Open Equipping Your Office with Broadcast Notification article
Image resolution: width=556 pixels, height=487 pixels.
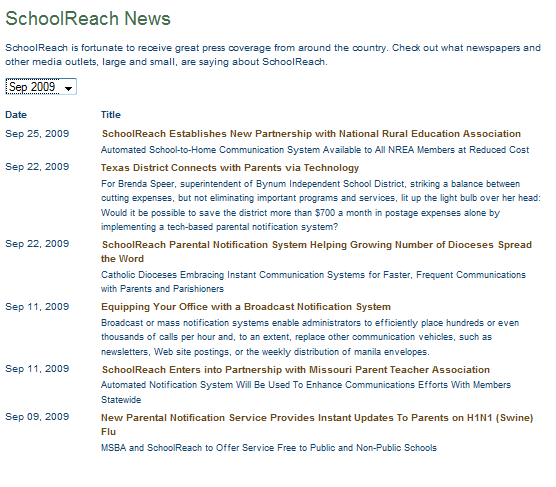(x=246, y=306)
